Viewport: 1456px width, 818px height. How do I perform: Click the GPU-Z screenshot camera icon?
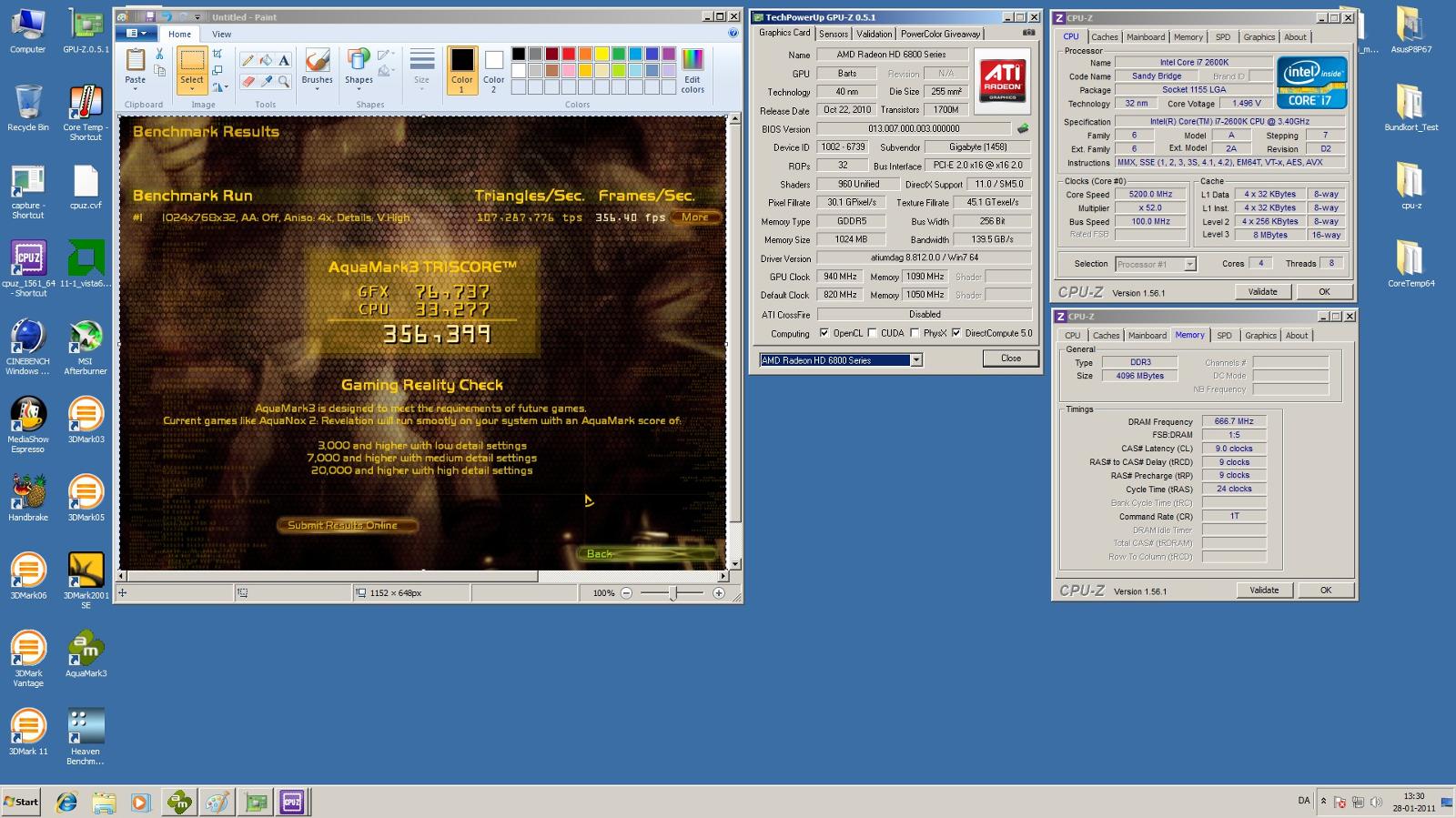1028,33
